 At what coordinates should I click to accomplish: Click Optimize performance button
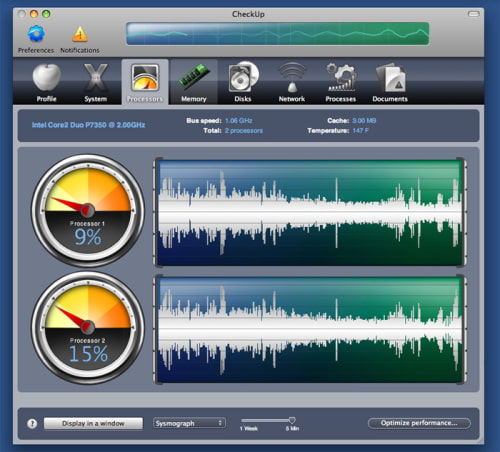(x=419, y=423)
